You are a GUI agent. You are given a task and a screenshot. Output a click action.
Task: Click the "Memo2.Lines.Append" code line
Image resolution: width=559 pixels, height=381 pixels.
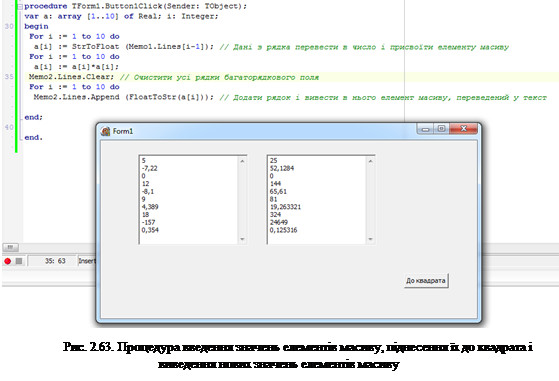pyautogui.click(x=124, y=97)
